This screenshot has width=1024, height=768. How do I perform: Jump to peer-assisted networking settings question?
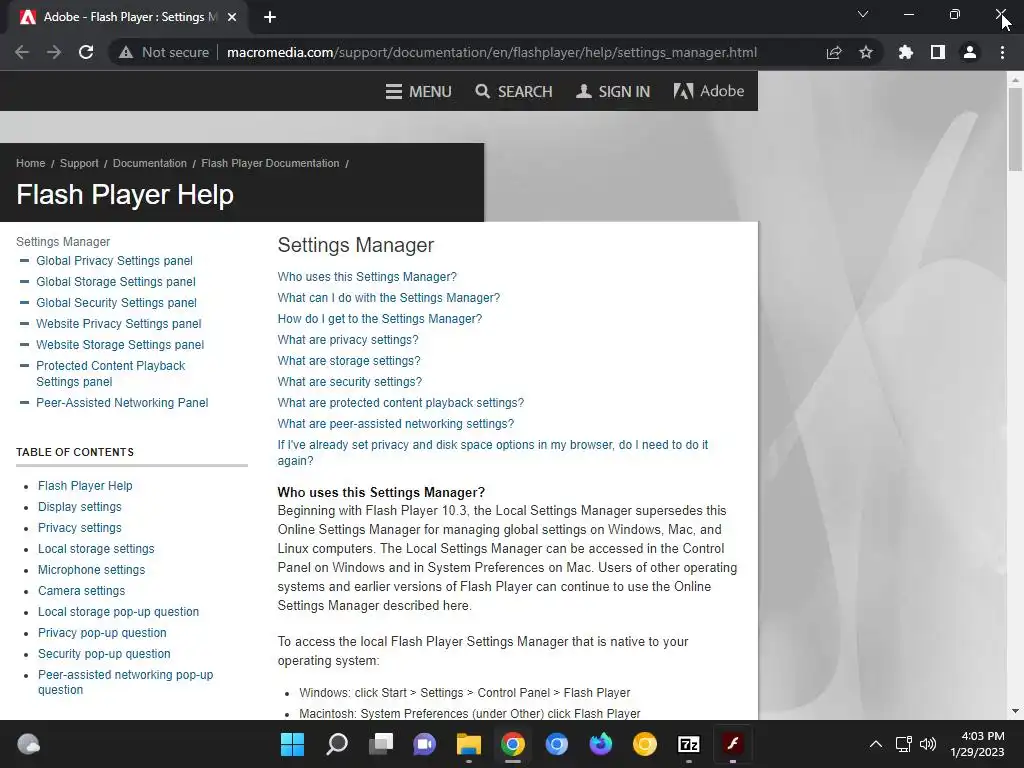pos(396,423)
